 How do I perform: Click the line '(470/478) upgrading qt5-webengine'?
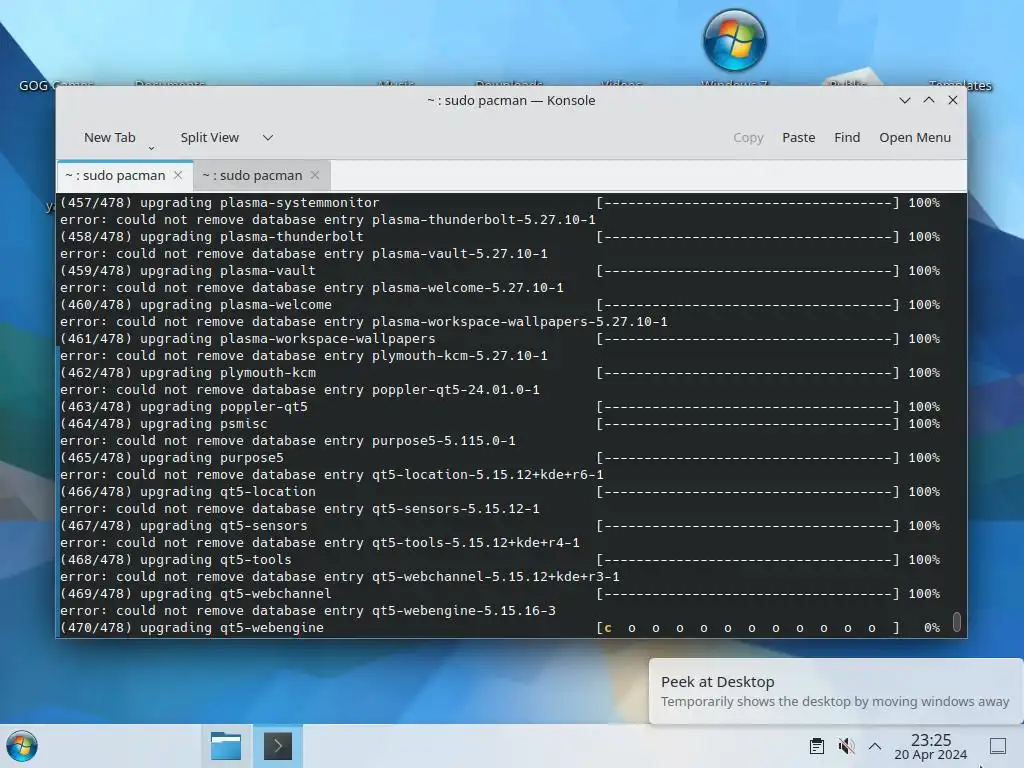pyautogui.click(x=191, y=628)
